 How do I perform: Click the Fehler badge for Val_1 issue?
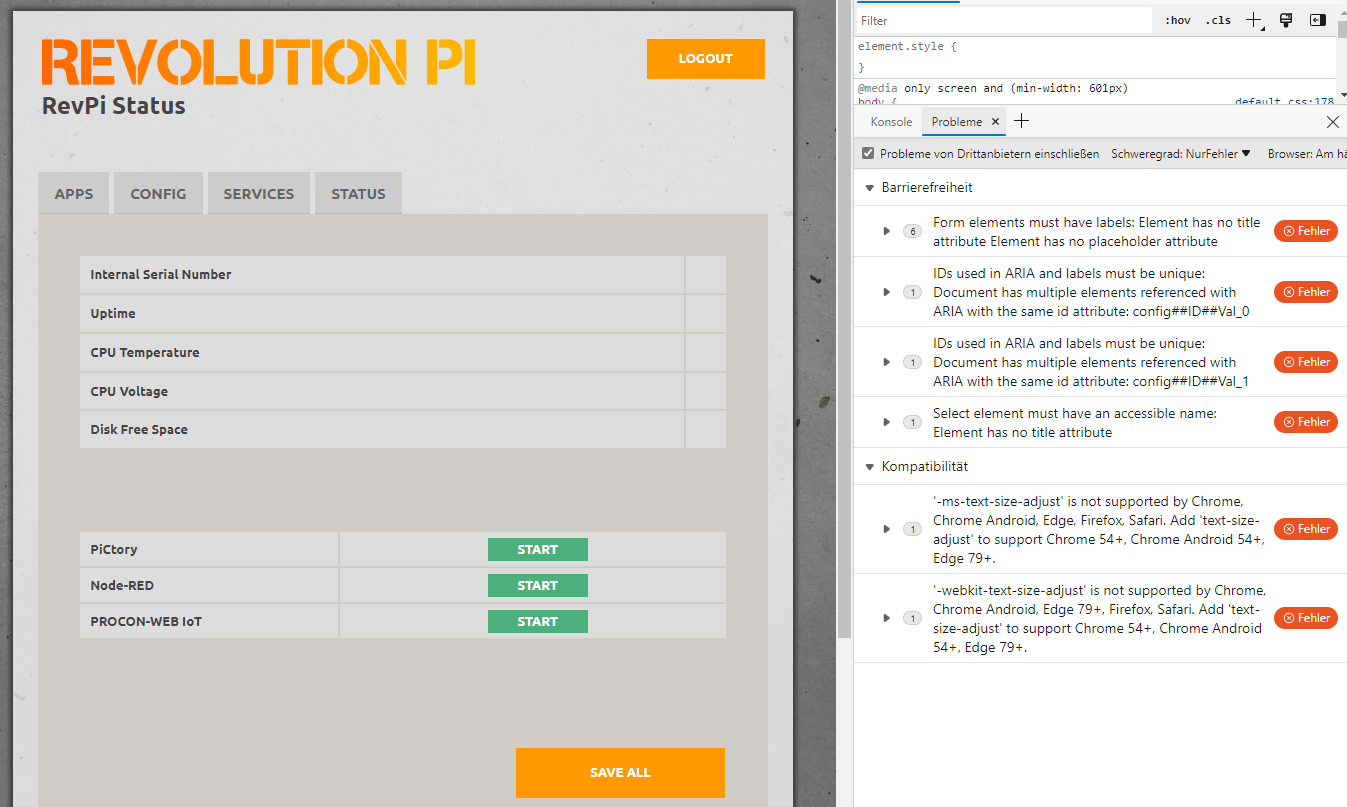(1306, 362)
